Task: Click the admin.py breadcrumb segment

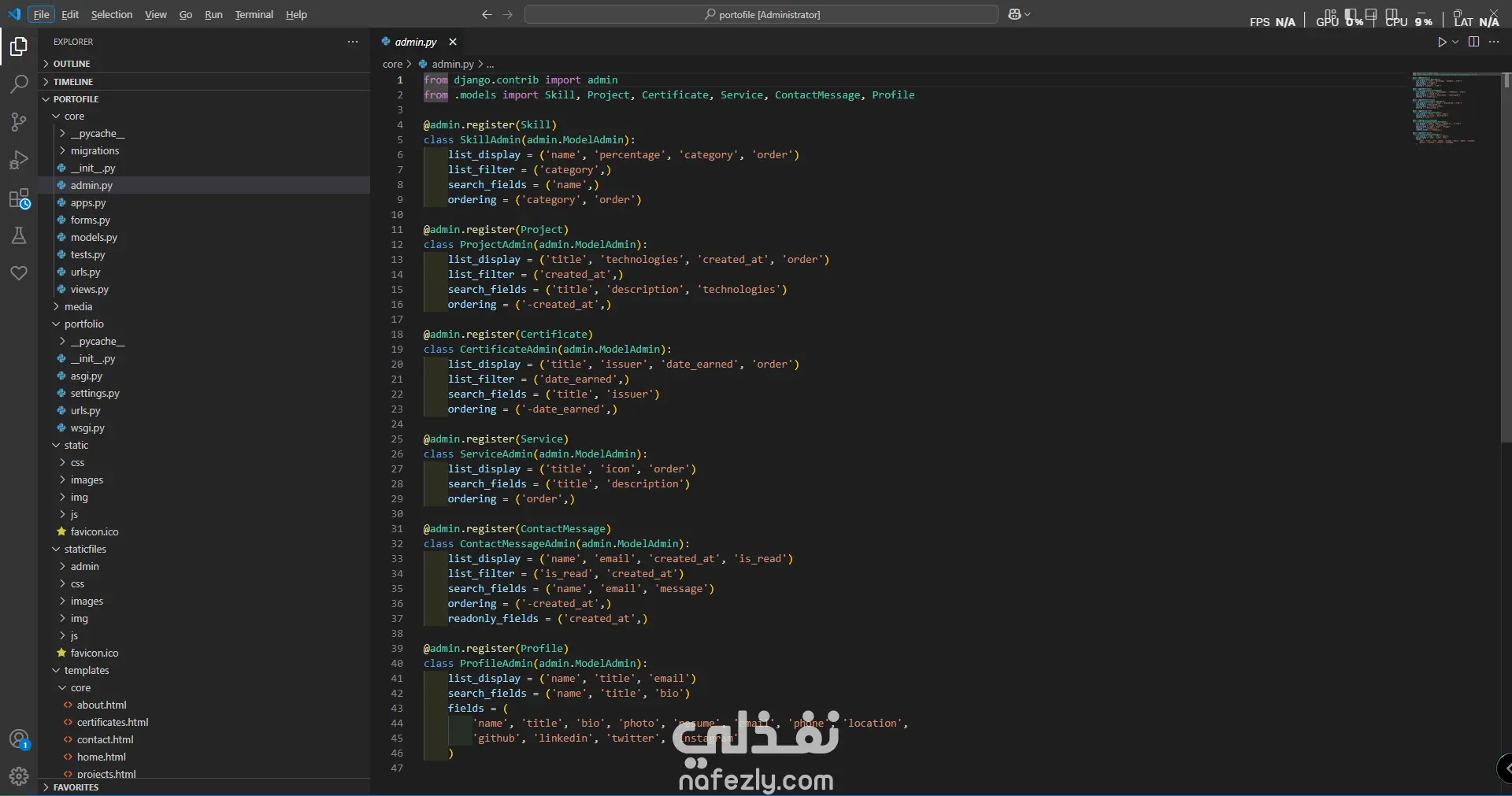Action: tap(447, 65)
